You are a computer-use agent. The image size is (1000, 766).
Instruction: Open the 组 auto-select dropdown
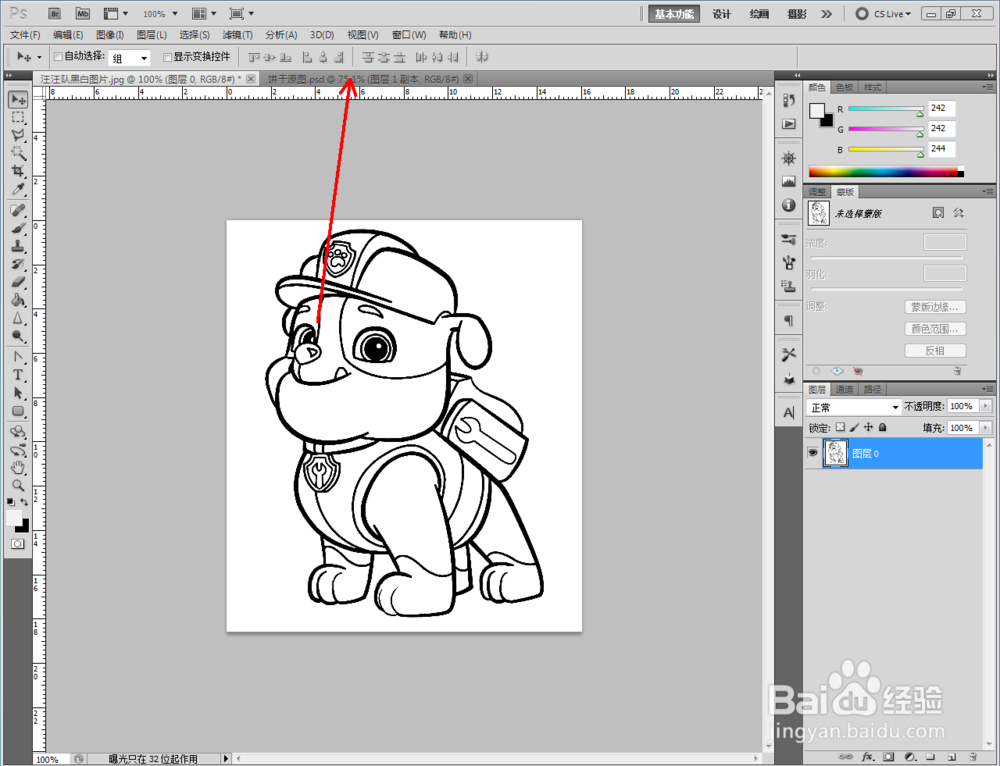(129, 58)
